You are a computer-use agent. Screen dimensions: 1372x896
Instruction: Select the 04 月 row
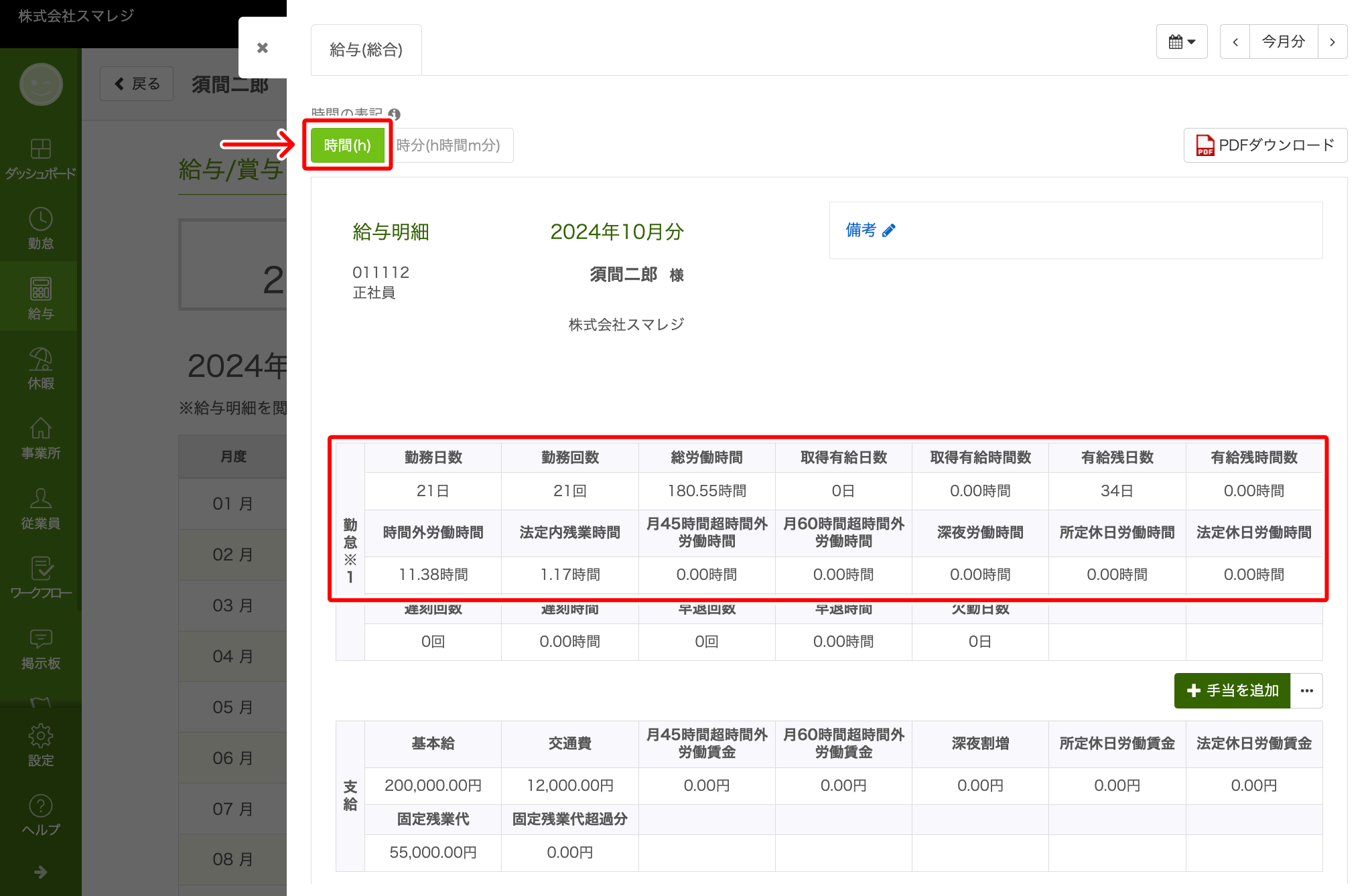point(233,656)
